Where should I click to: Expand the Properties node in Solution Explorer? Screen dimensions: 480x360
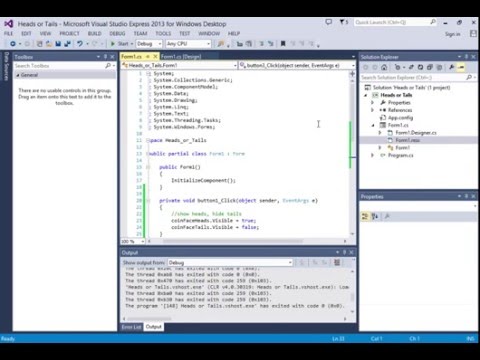click(x=373, y=103)
